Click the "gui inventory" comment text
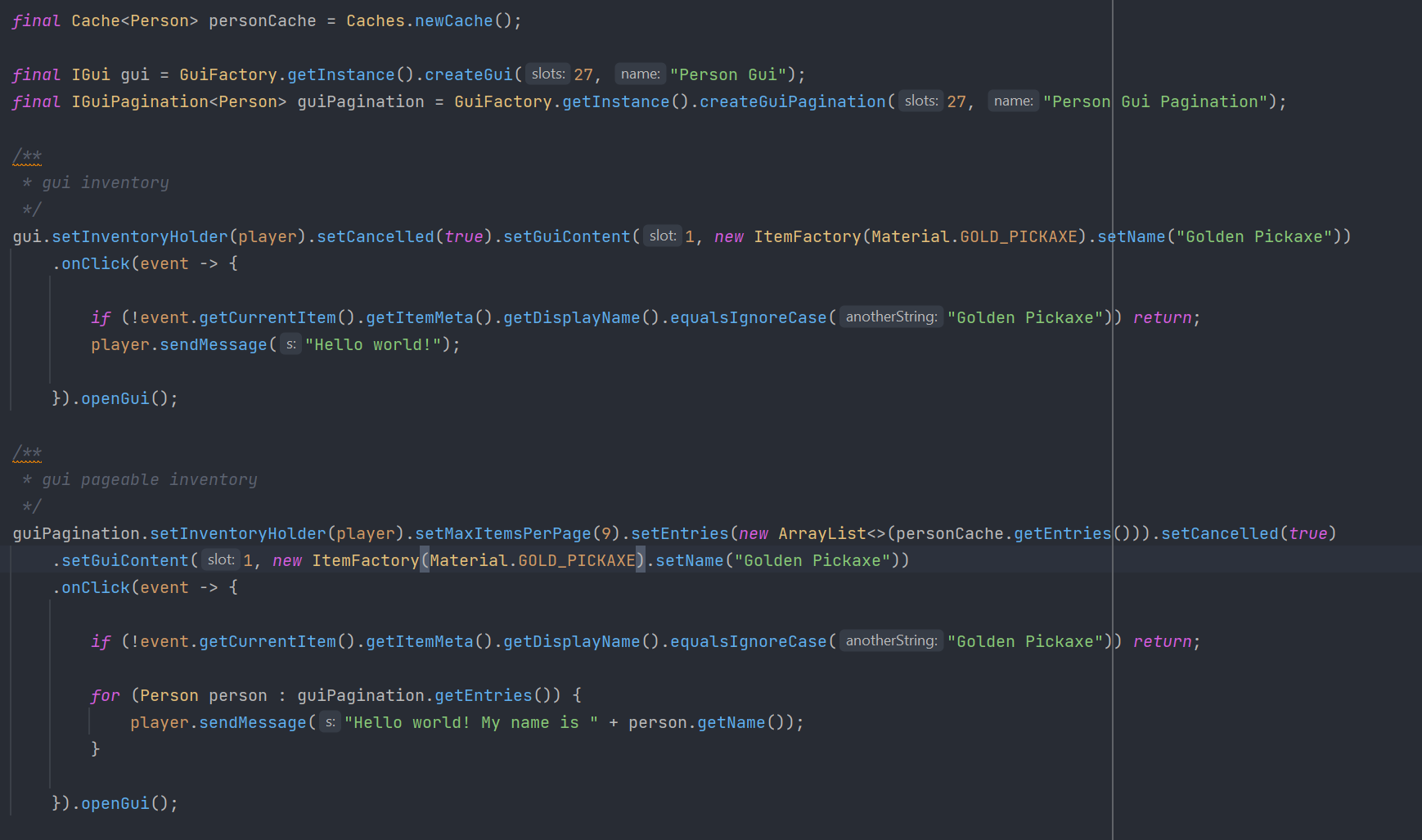Image resolution: width=1422 pixels, height=840 pixels. pos(106,182)
